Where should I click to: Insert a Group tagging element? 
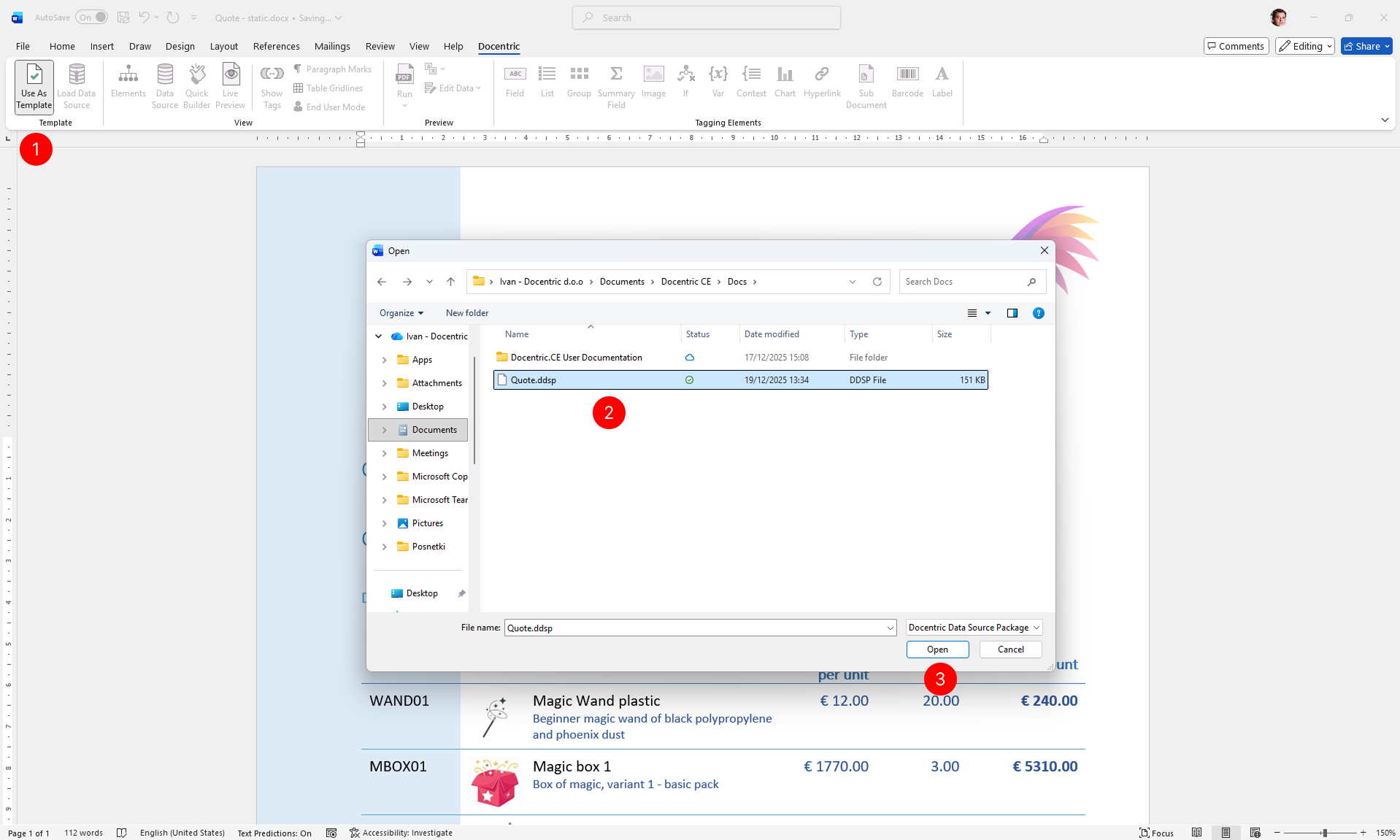coord(579,81)
